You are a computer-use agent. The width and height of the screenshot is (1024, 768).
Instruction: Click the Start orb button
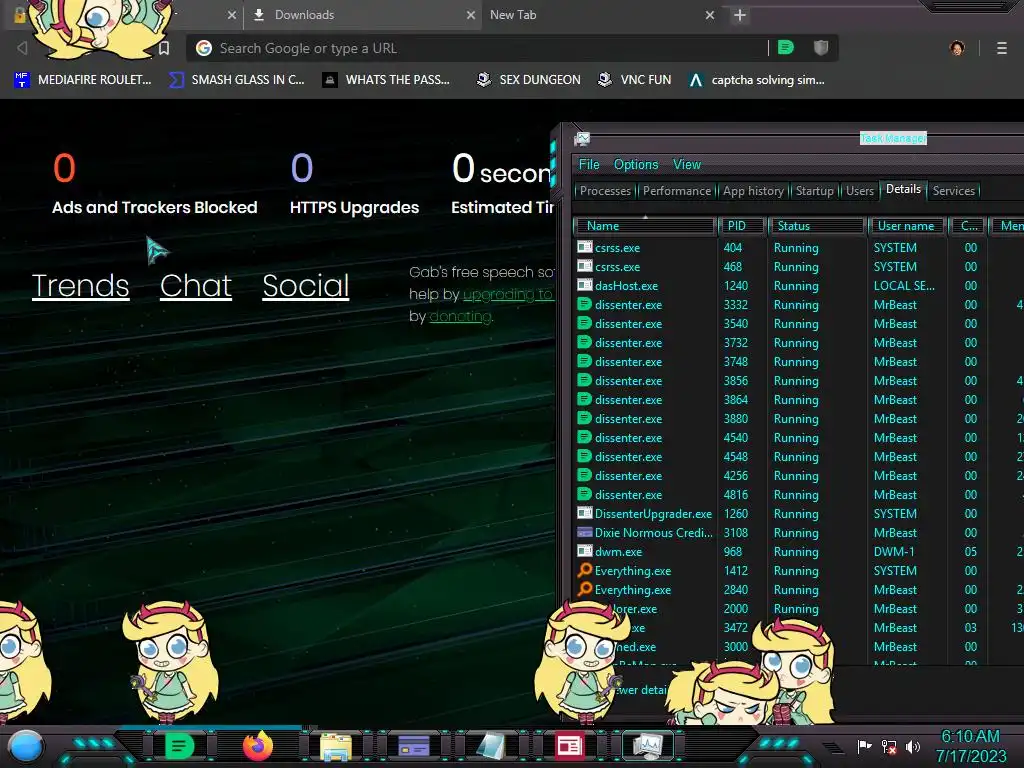click(x=26, y=746)
